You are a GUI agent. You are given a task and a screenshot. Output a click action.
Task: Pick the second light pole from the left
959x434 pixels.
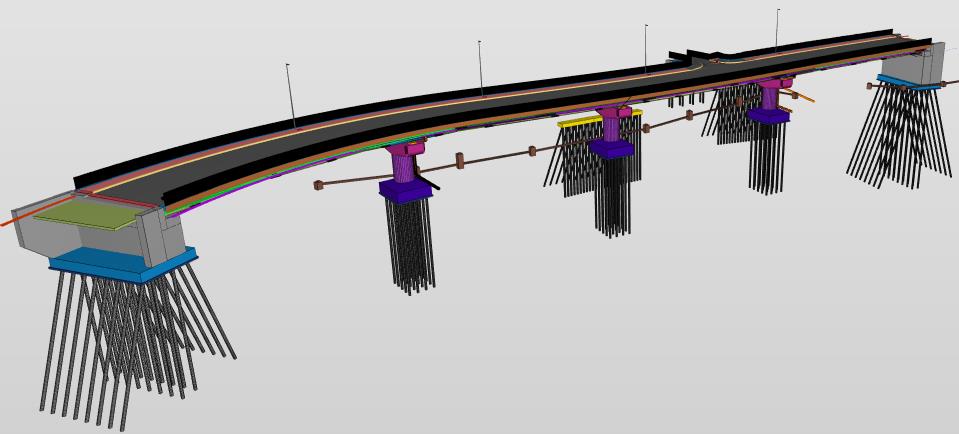click(x=481, y=68)
